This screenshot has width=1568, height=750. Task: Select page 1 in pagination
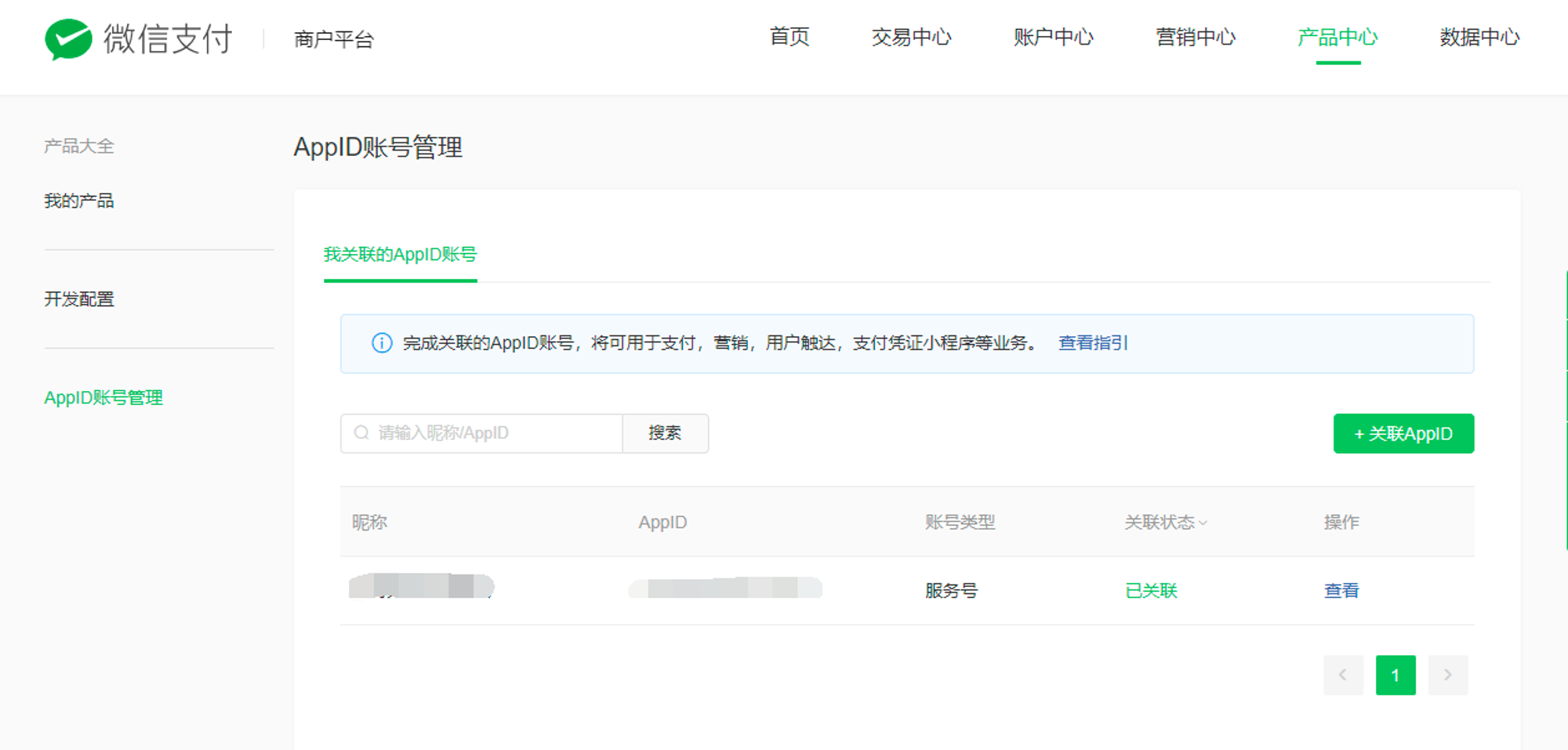point(1396,675)
